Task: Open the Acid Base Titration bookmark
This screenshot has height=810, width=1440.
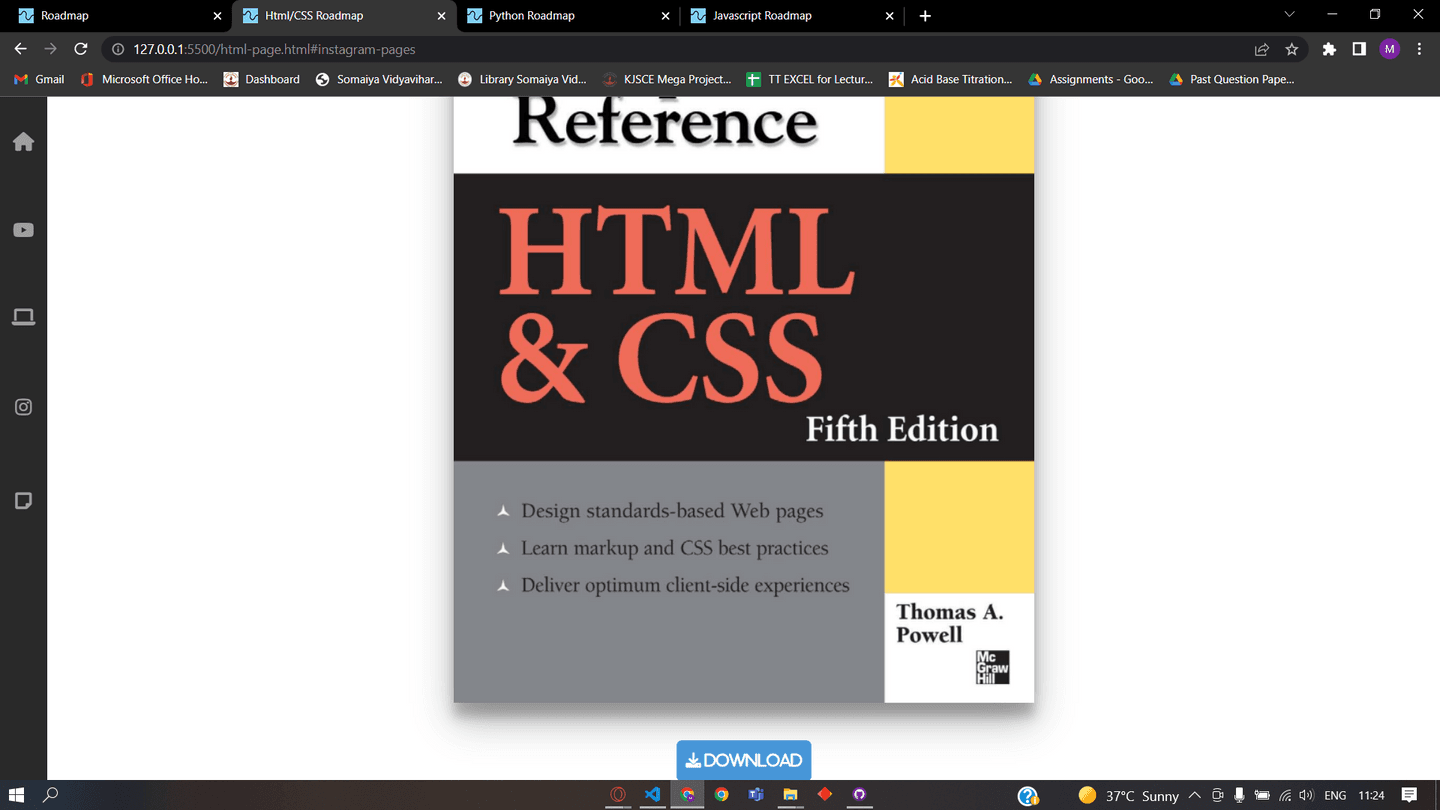Action: tap(950, 79)
